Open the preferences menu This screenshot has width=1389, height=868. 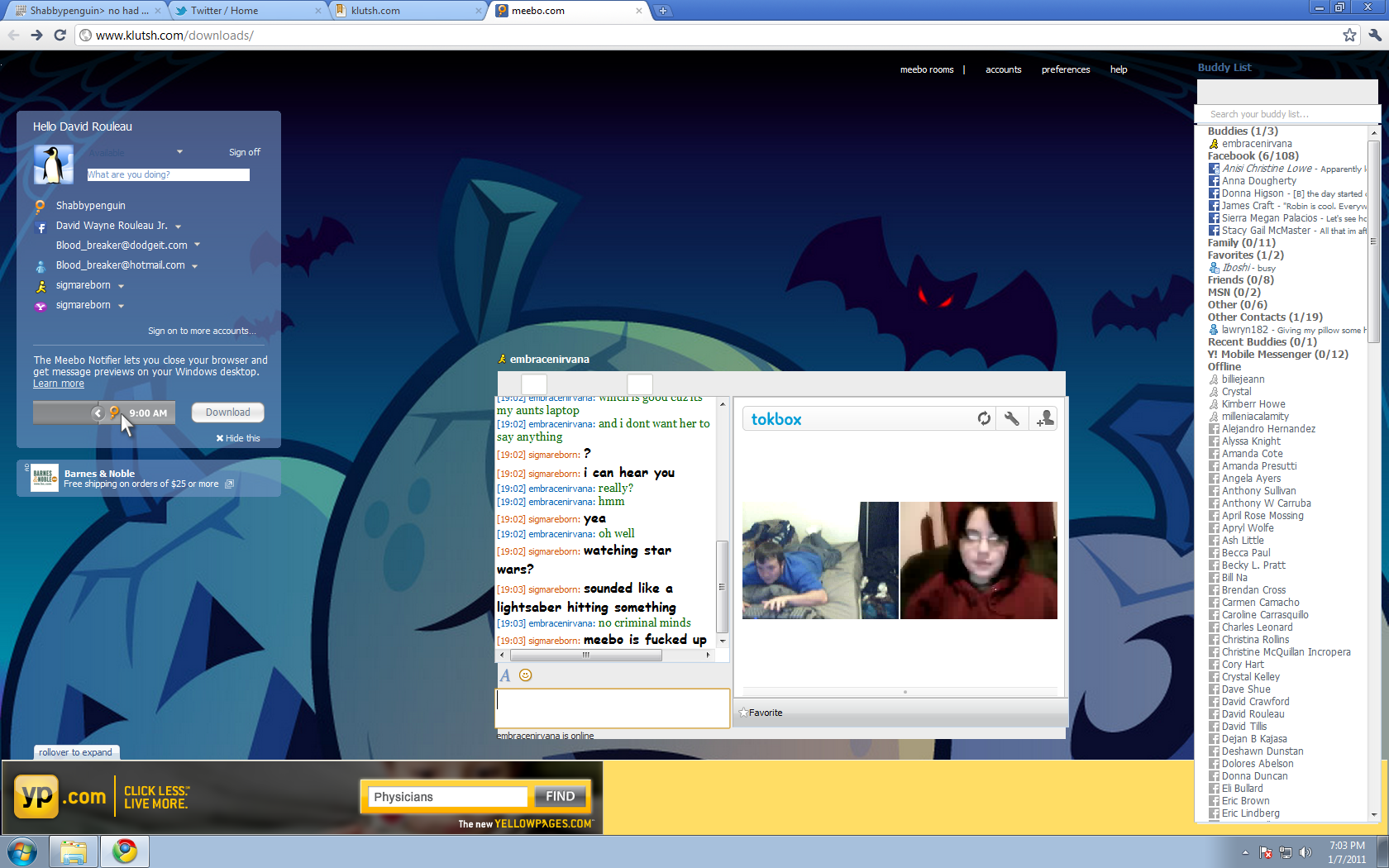(x=1066, y=69)
